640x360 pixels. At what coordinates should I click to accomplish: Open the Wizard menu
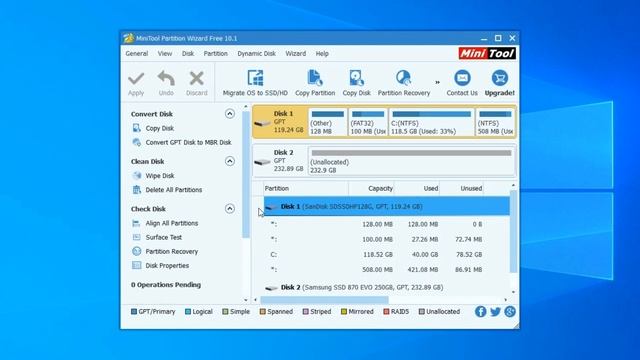coord(296,53)
